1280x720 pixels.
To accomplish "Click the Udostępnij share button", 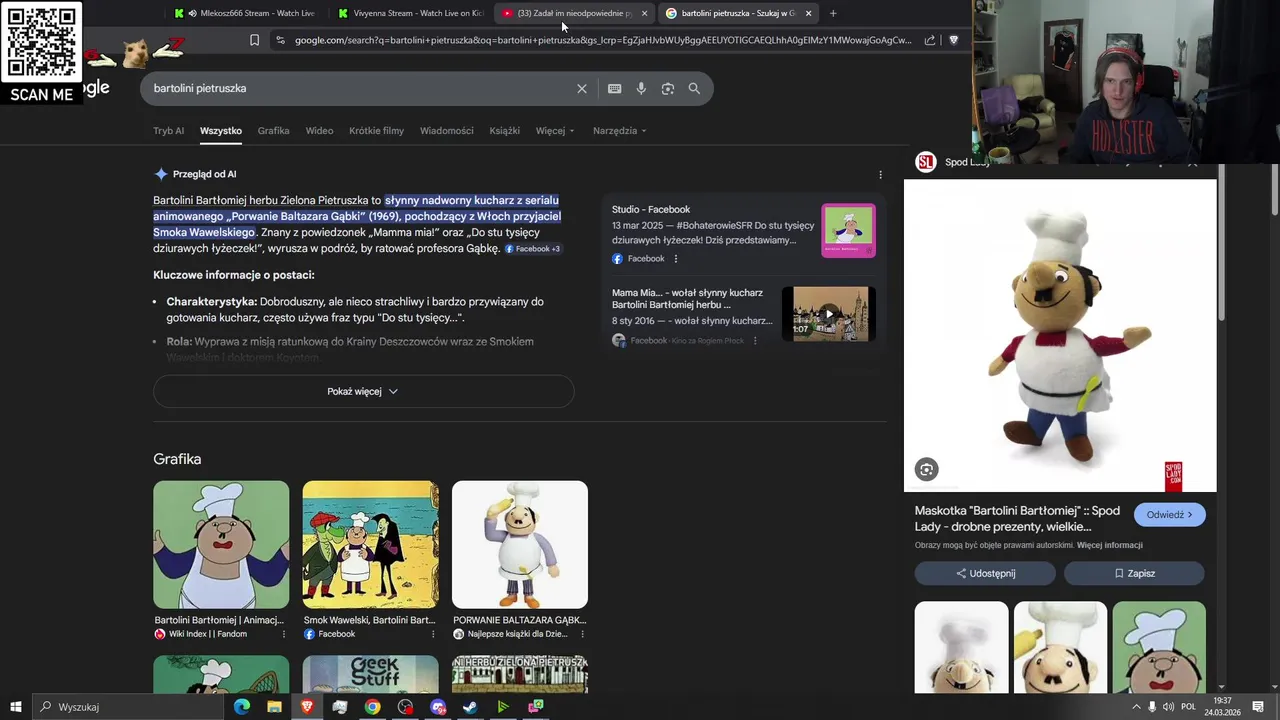I will coord(985,573).
